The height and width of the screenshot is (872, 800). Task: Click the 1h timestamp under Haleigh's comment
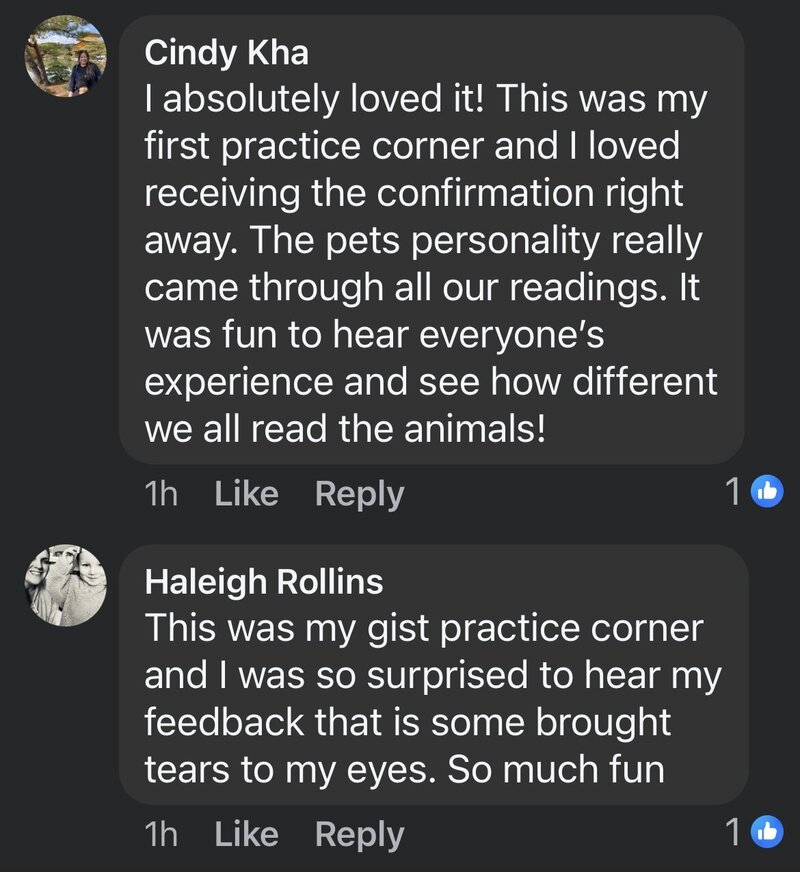click(x=161, y=834)
